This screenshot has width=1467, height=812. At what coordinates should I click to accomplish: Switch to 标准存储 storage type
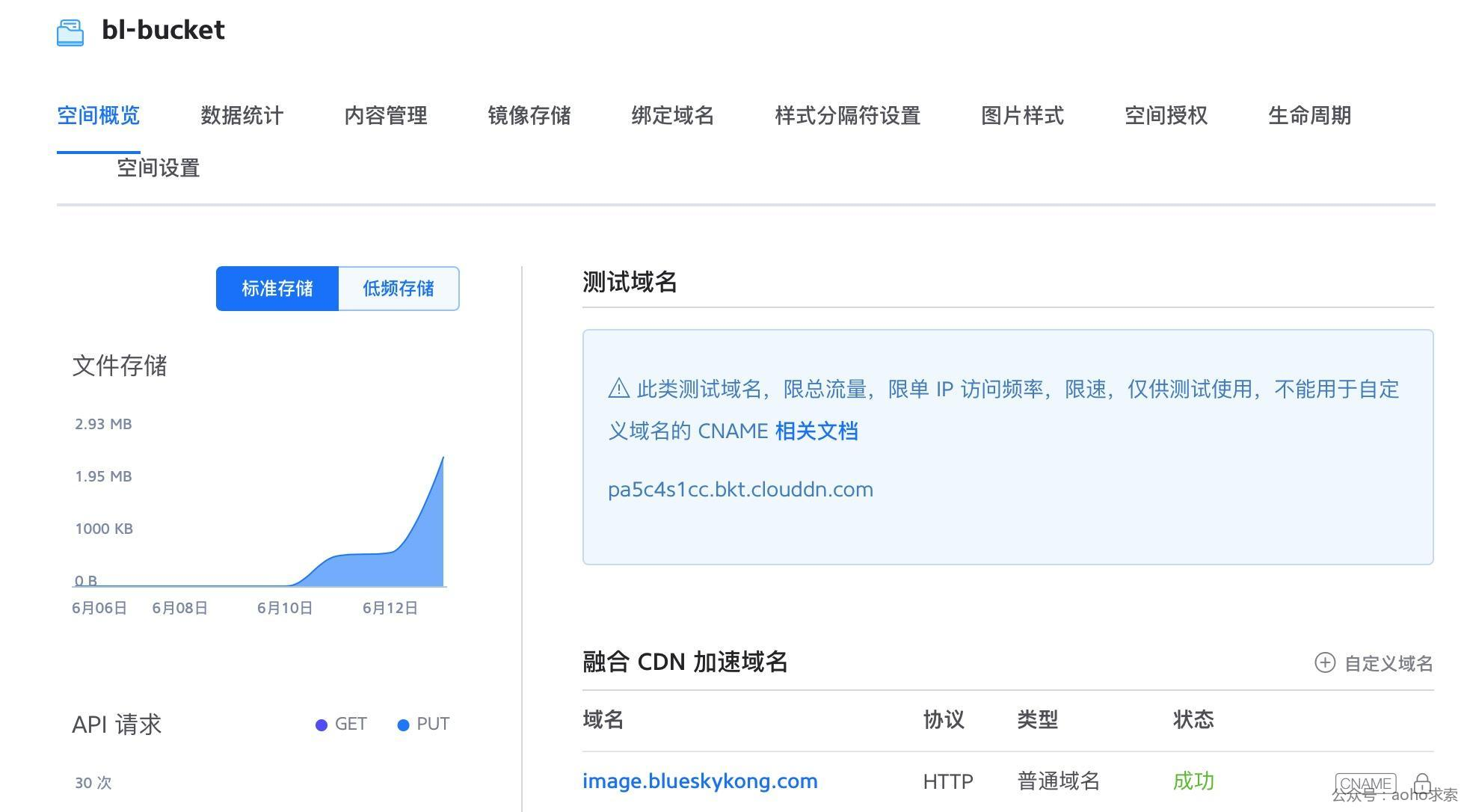point(277,289)
